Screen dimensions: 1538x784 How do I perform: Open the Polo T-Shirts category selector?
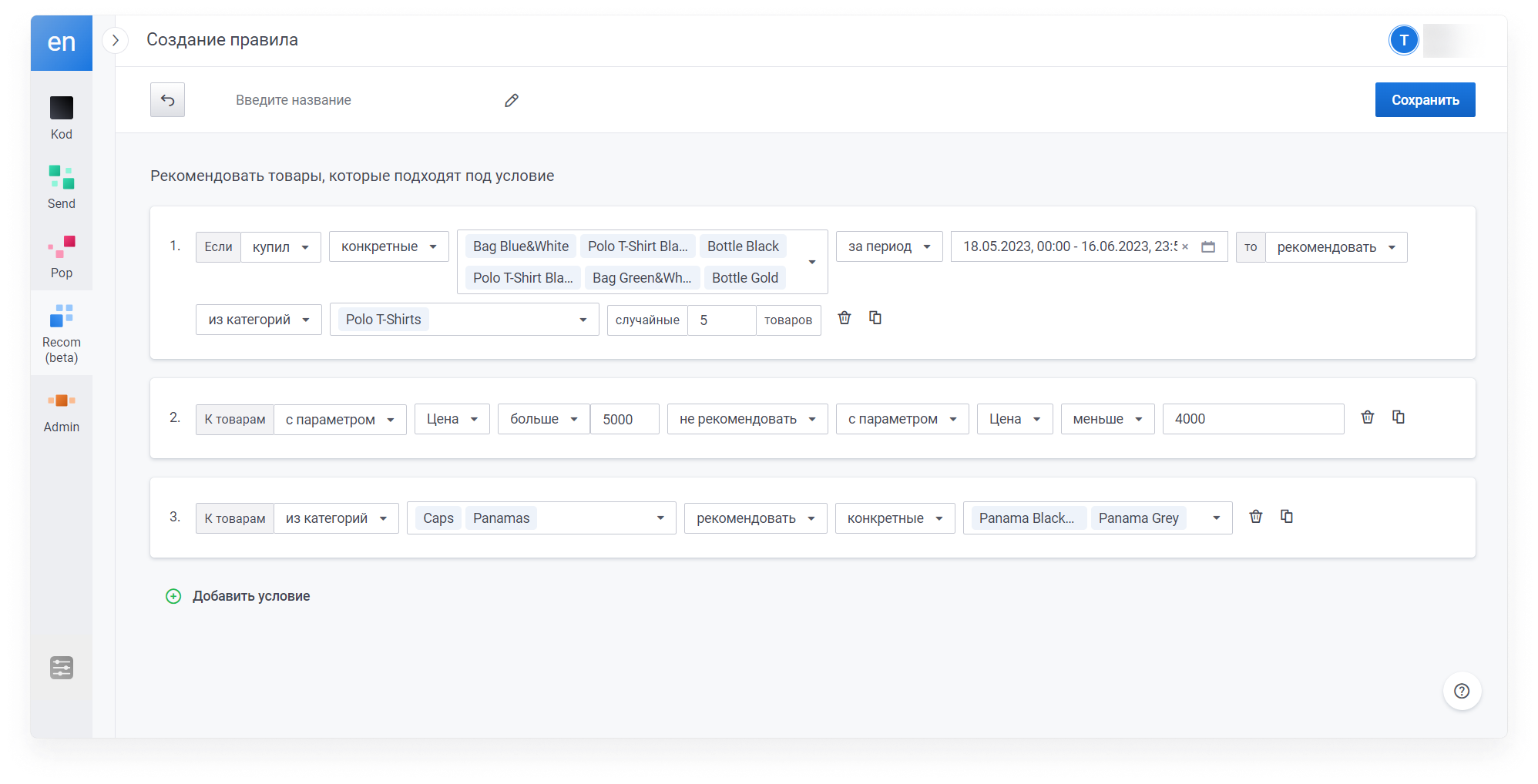click(x=464, y=320)
